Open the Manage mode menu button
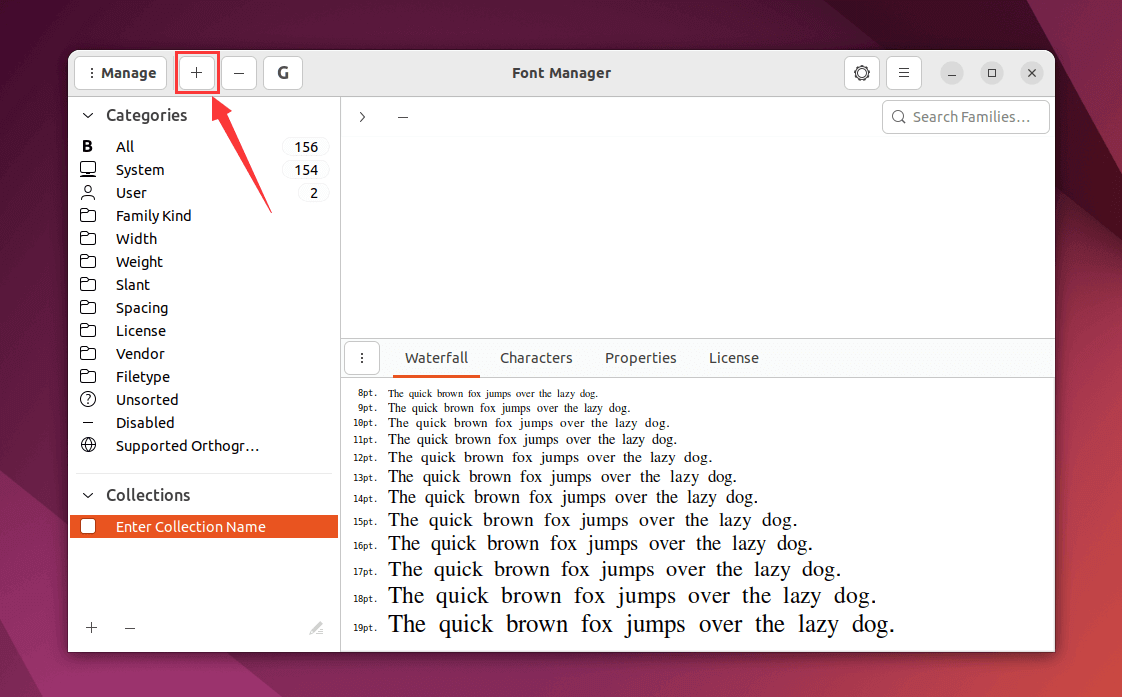 point(121,73)
